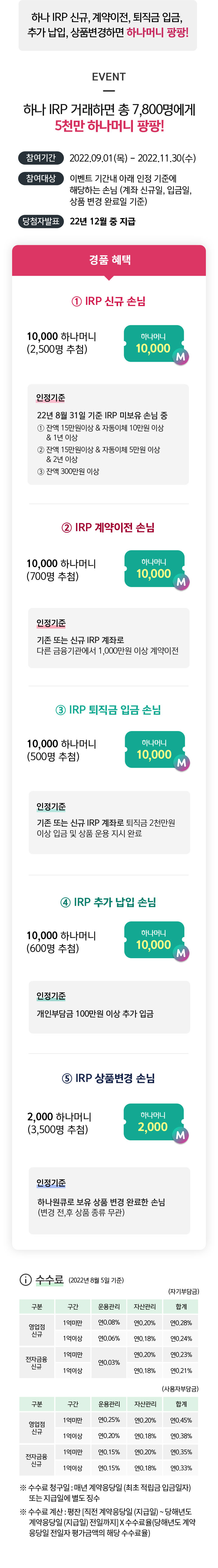Screen dimensions: 218x1568
Task: Click the ⑤ IRP 상품변경 손님 heading
Action: point(109,1078)
